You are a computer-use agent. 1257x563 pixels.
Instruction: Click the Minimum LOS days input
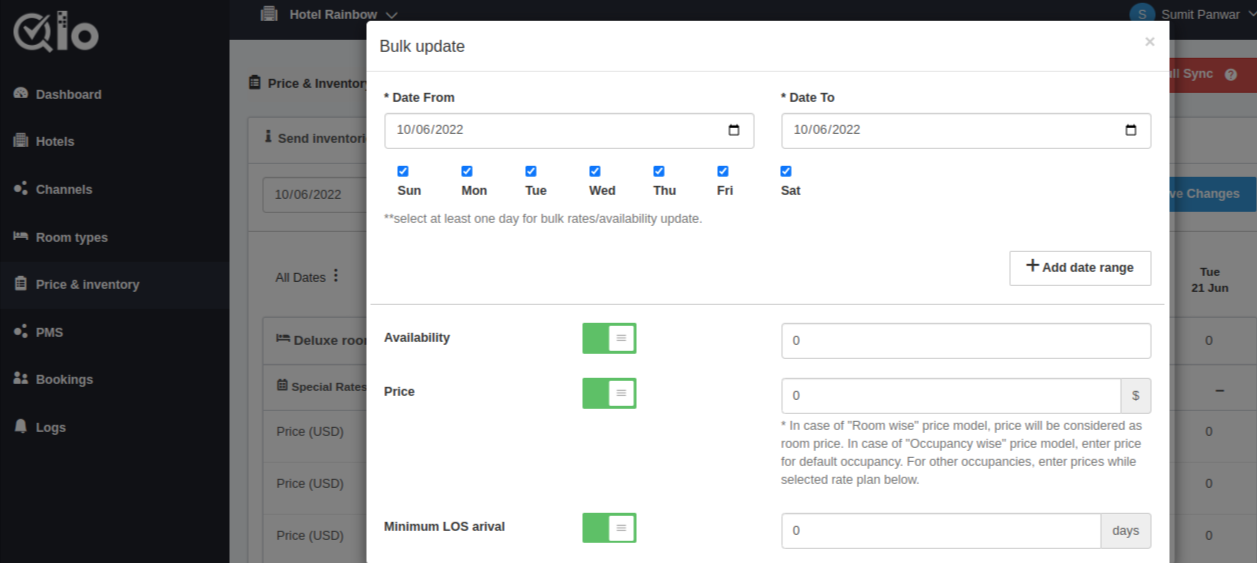pyautogui.click(x=941, y=531)
